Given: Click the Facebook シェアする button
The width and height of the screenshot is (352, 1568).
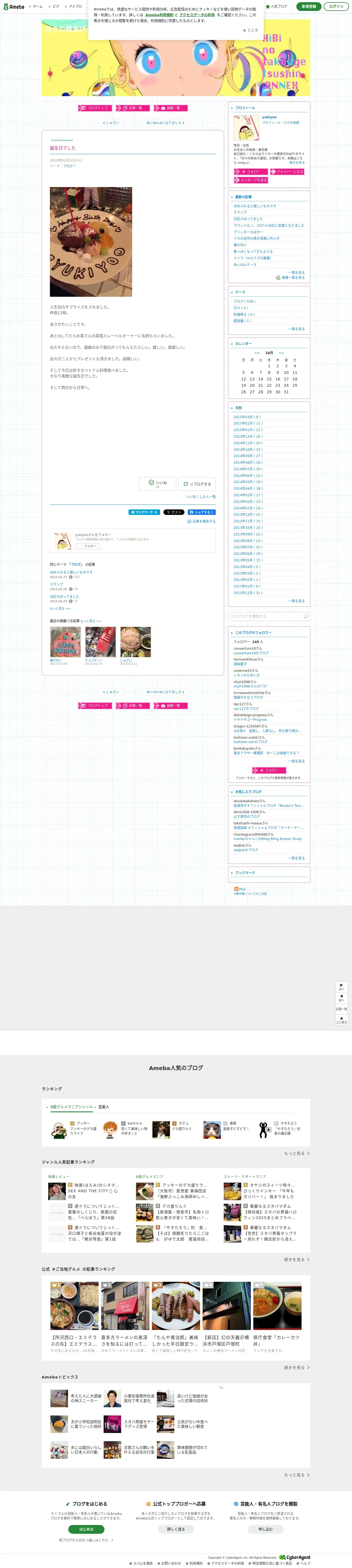Looking at the screenshot, I should point(201,512).
